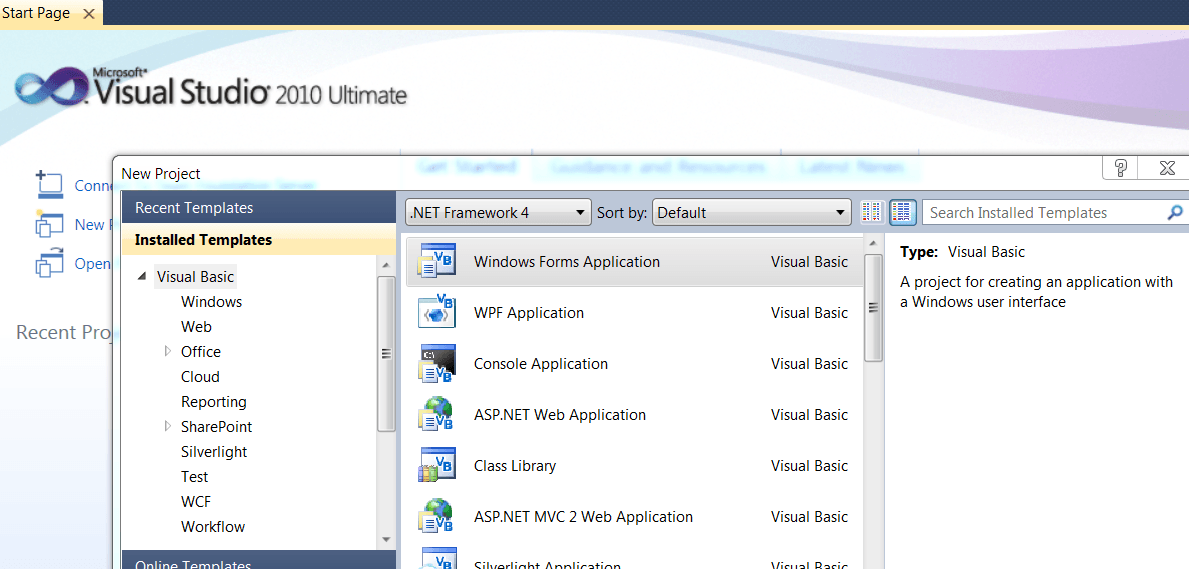Viewport: 1189px width, 569px height.
Task: Open Online Templates section
Action: [259, 561]
